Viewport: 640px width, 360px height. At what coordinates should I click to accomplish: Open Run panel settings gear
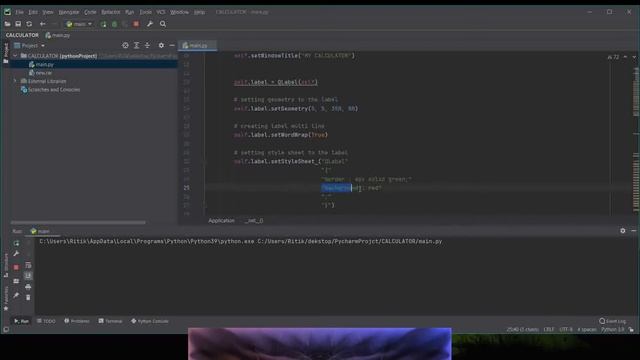622,231
